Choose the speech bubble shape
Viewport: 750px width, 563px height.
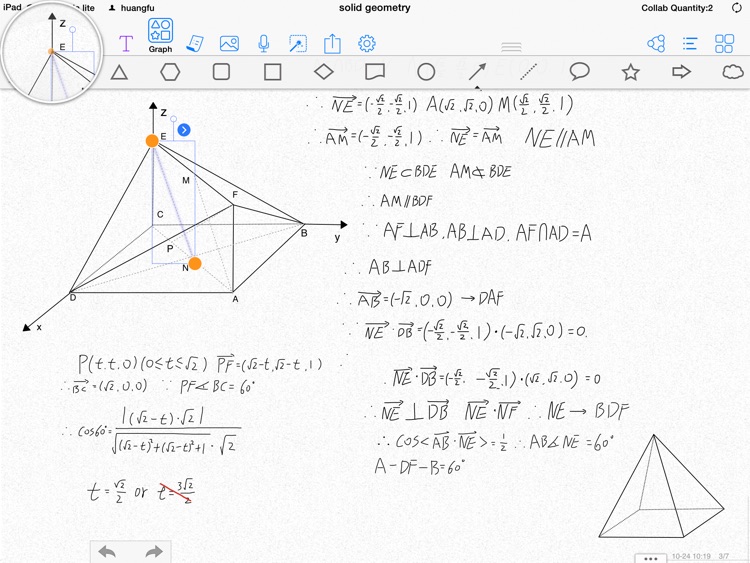579,72
